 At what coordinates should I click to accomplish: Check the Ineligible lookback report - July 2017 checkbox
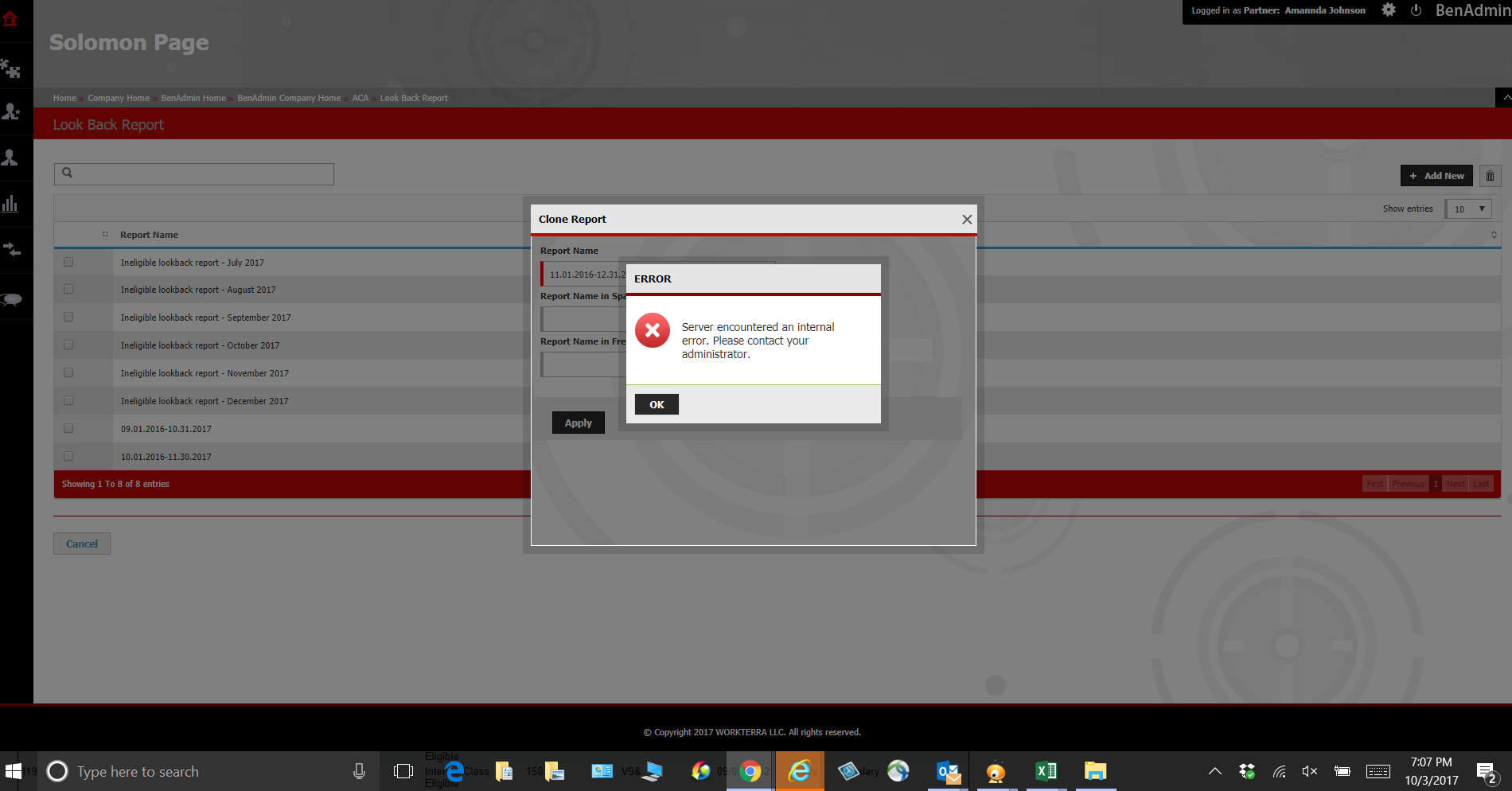point(68,261)
